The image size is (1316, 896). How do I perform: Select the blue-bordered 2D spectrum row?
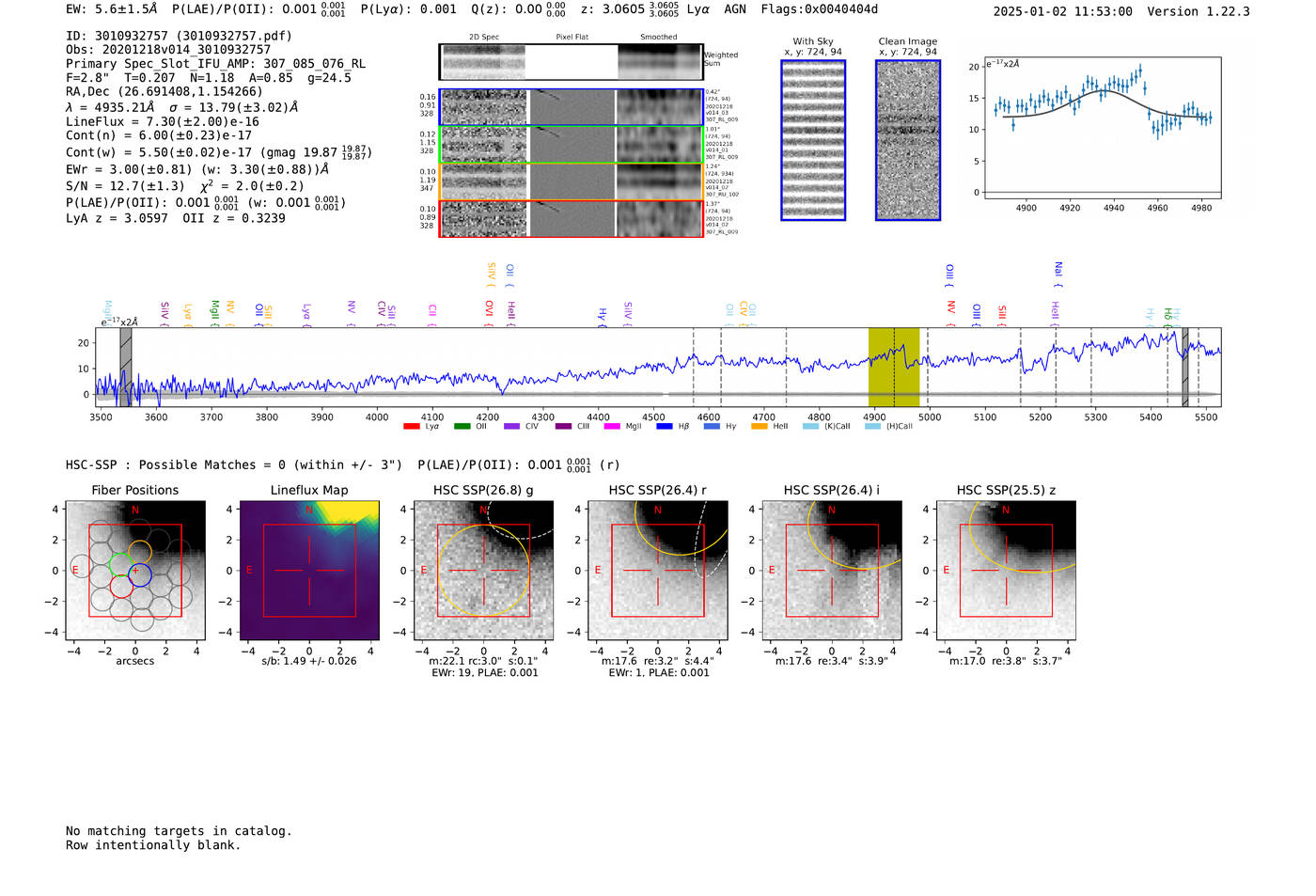(571, 107)
